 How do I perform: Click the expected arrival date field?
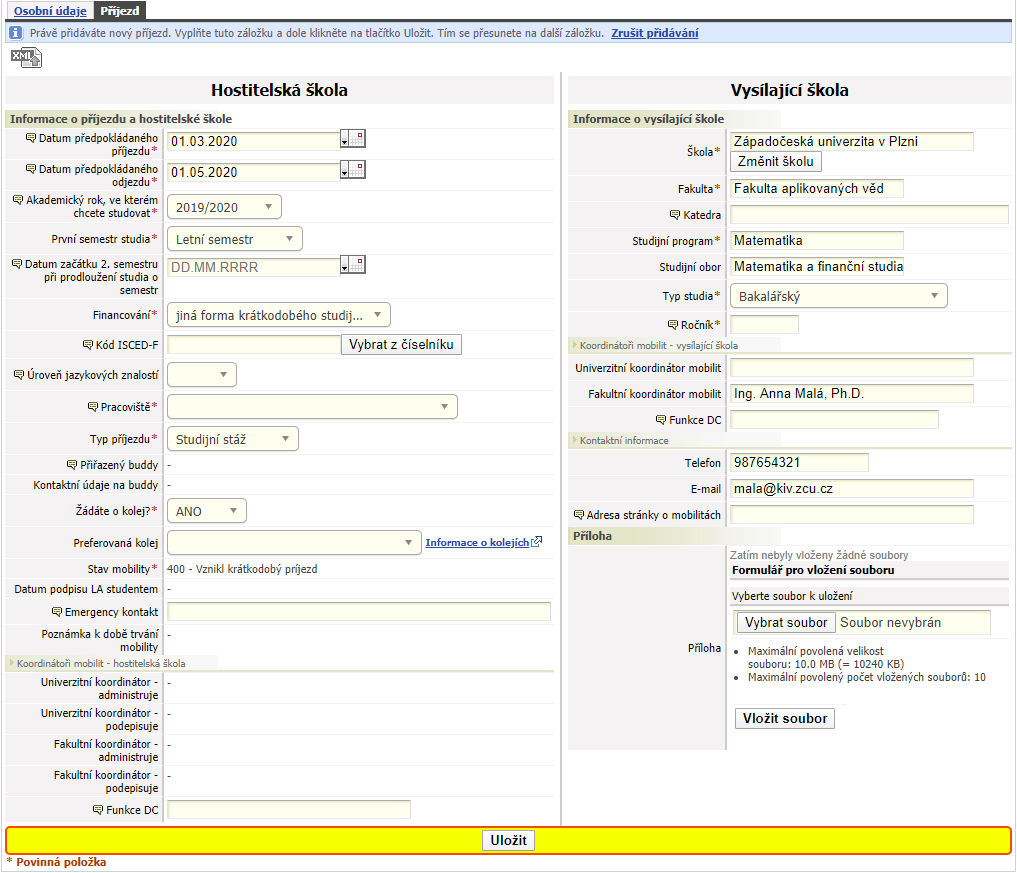pyautogui.click(x=254, y=141)
